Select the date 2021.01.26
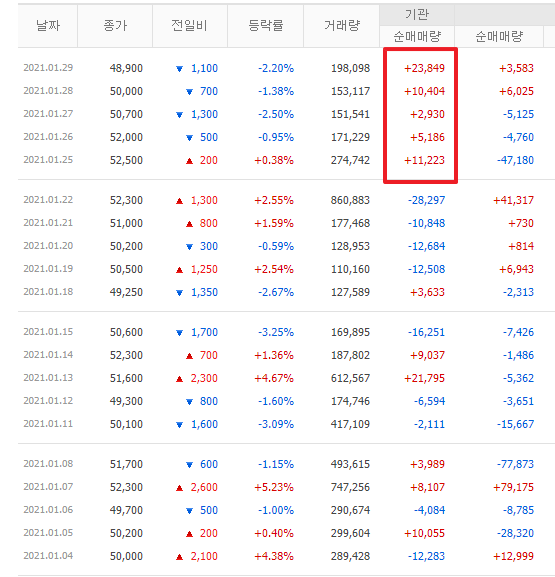The height and width of the screenshot is (577, 555). [48, 137]
